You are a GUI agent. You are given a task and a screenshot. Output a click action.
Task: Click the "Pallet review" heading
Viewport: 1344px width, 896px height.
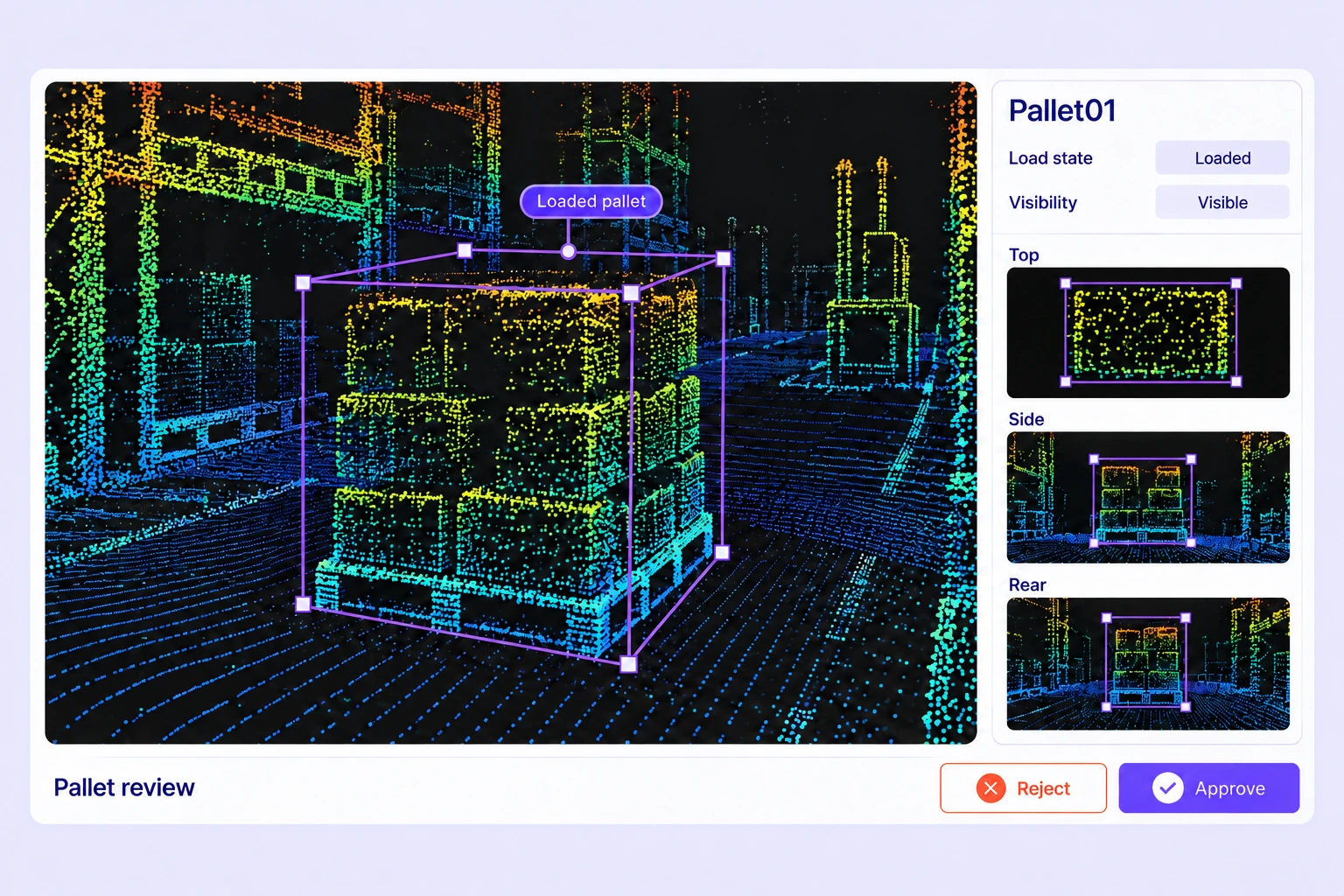pos(124,787)
